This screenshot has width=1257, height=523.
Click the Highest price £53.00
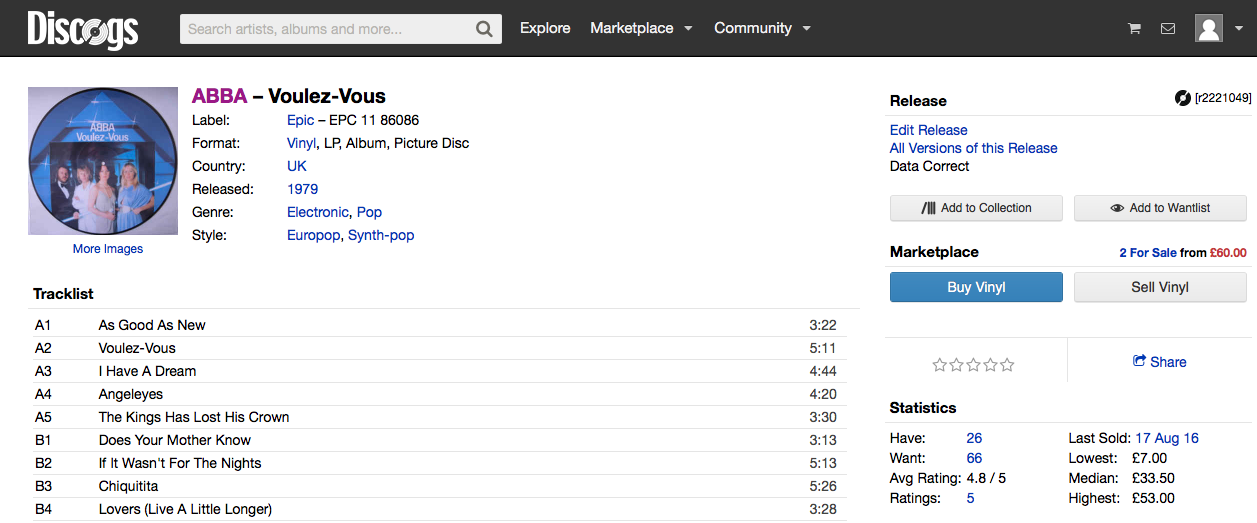(x=1154, y=498)
